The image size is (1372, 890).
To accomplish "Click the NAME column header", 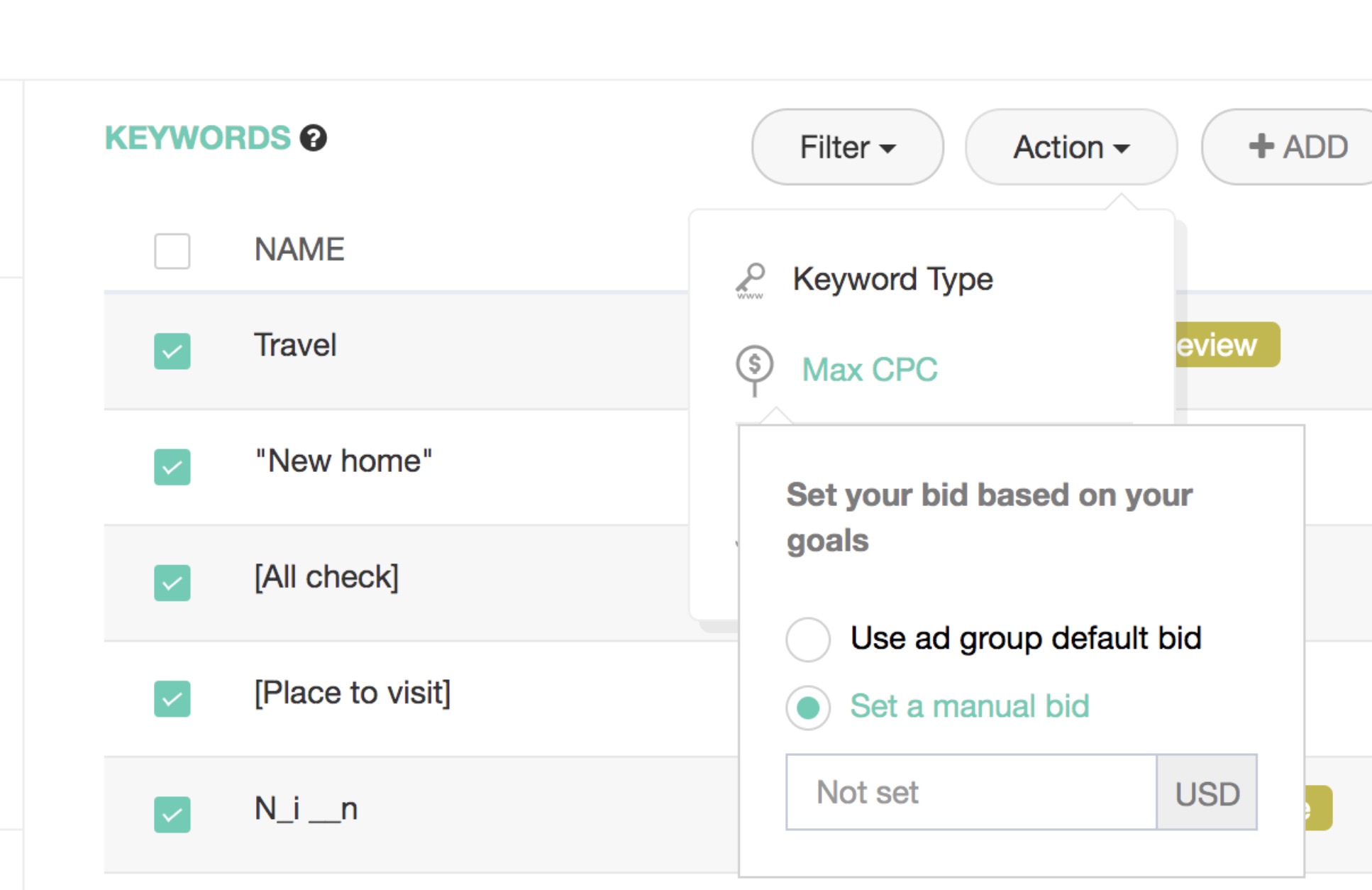I will pos(299,250).
